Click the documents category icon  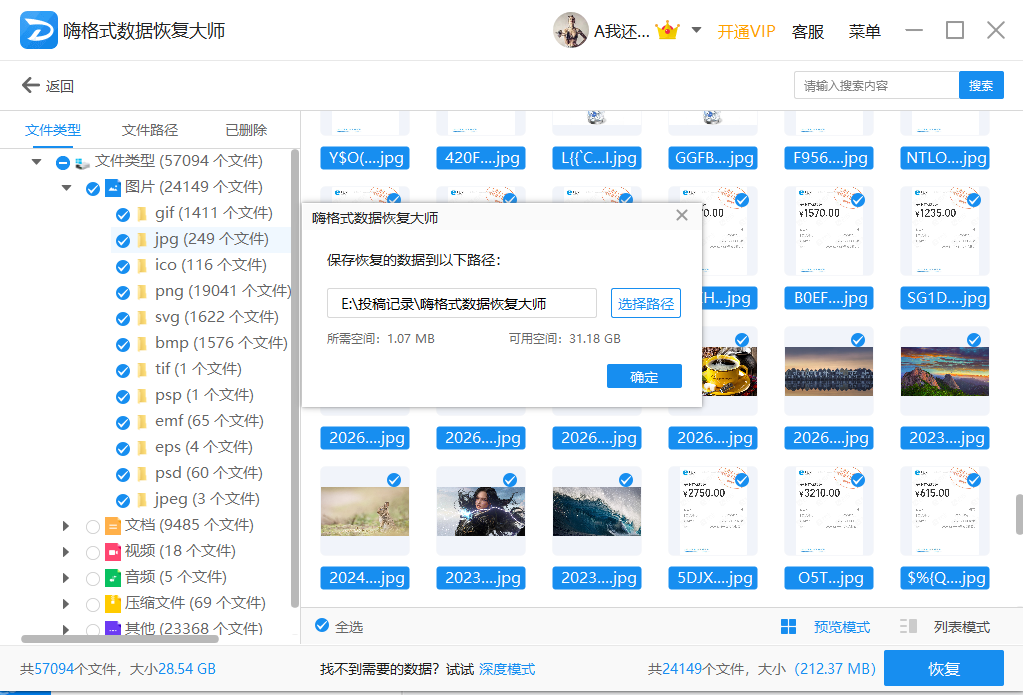(113, 525)
